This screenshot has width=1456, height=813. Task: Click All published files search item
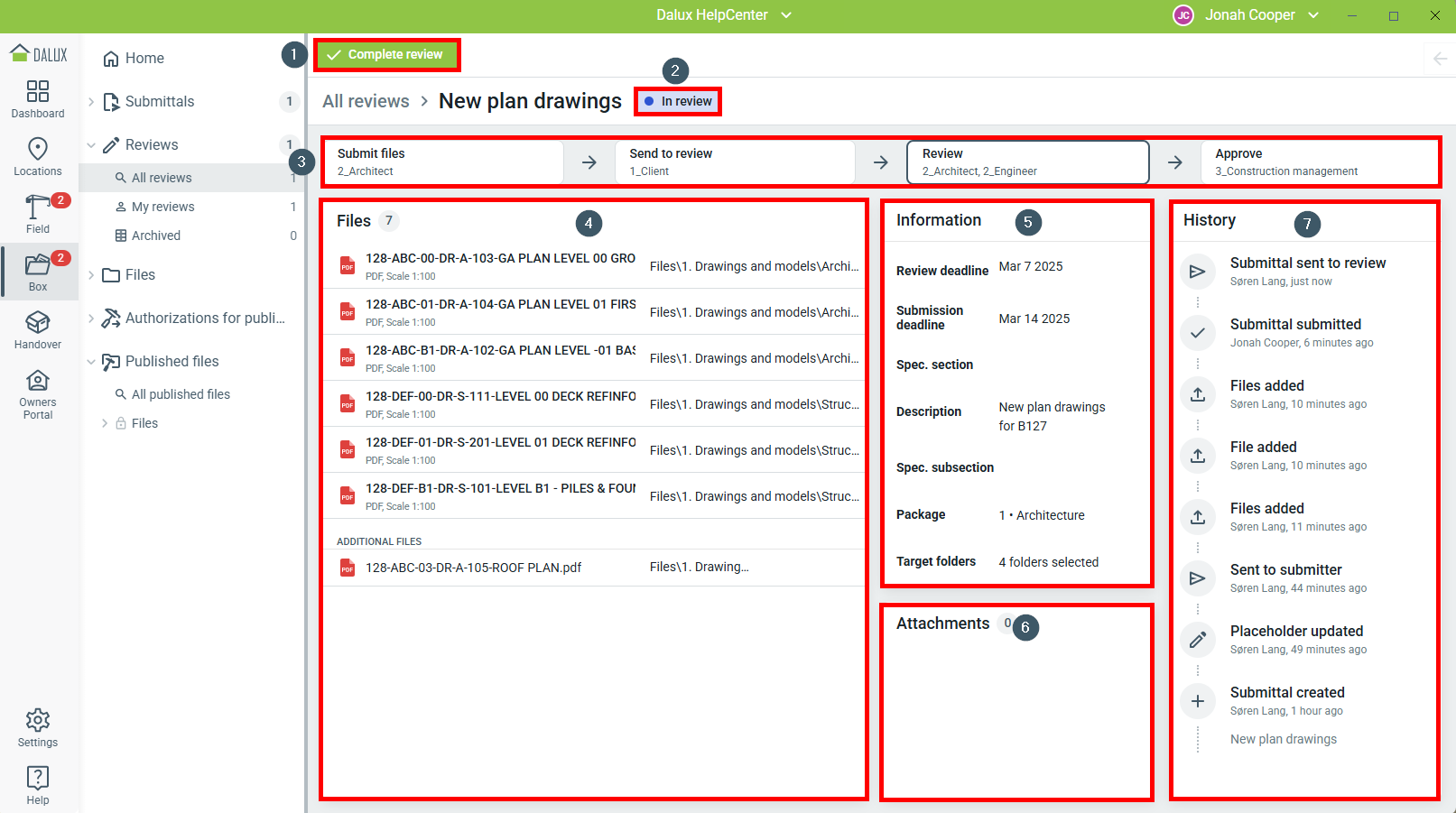[181, 394]
